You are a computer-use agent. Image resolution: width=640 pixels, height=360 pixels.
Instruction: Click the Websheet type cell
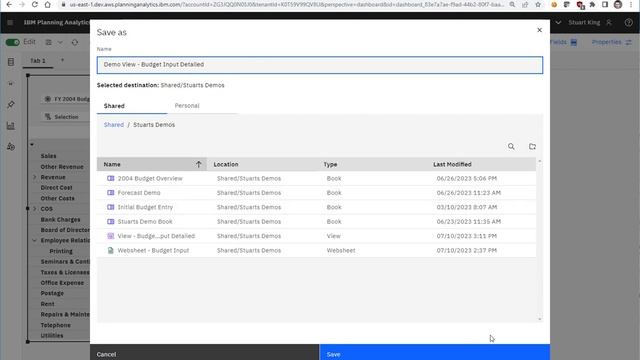[x=341, y=250]
